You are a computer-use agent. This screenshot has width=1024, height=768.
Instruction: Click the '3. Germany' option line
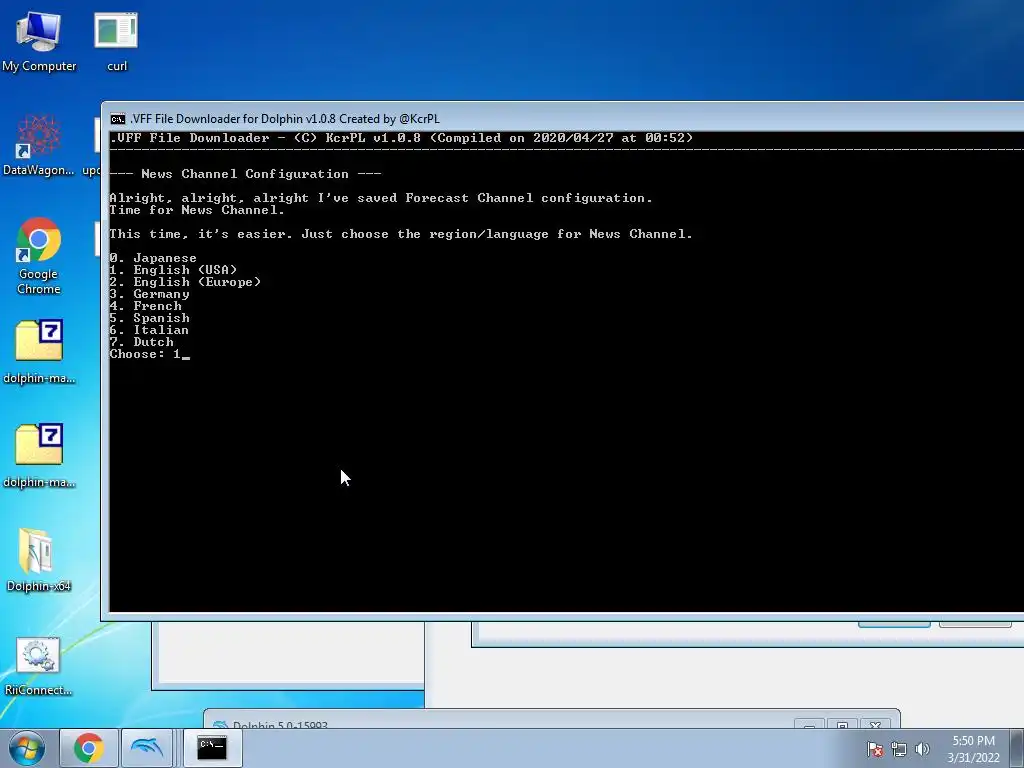tap(150, 294)
